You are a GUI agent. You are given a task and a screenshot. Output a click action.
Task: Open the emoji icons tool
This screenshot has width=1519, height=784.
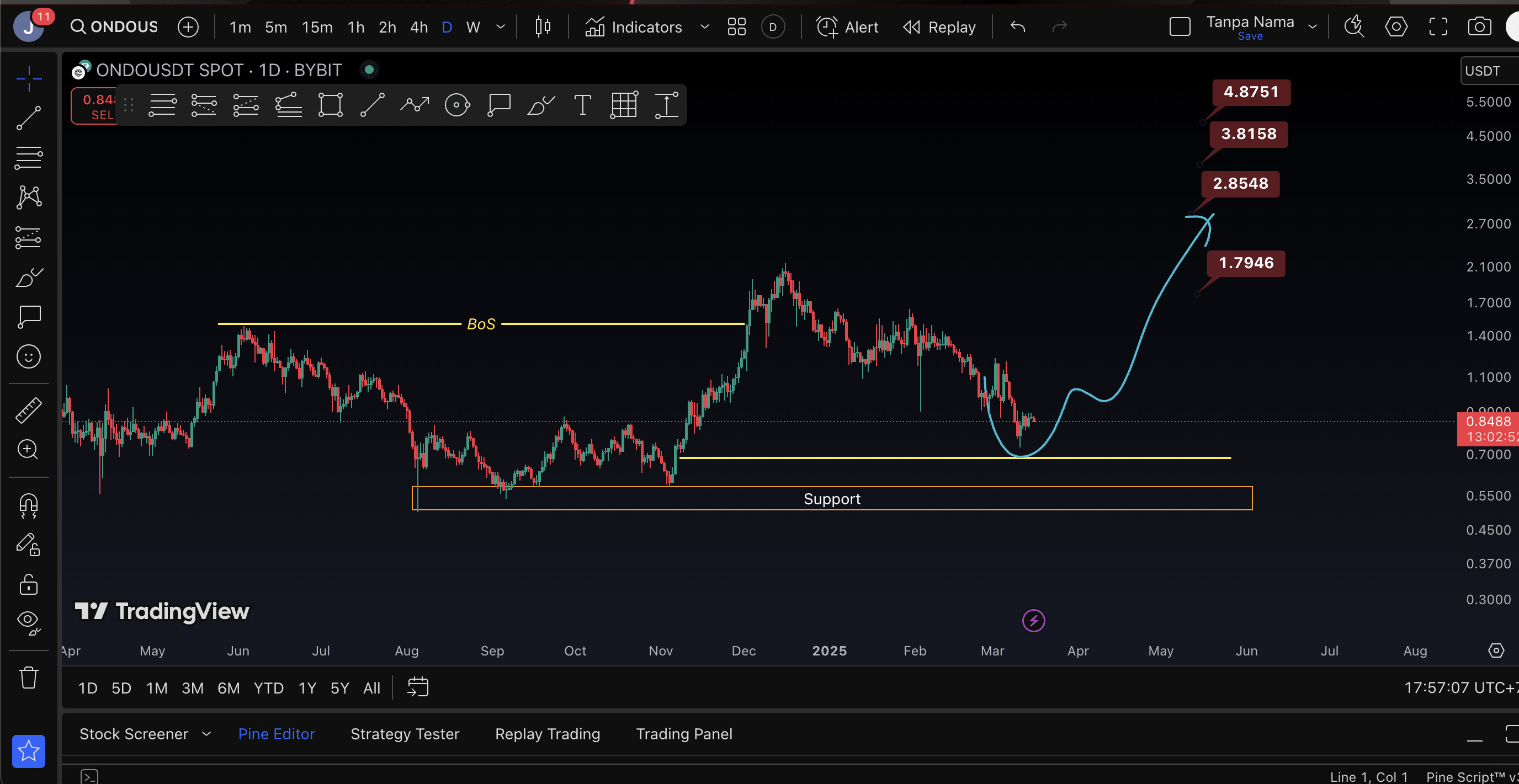28,356
